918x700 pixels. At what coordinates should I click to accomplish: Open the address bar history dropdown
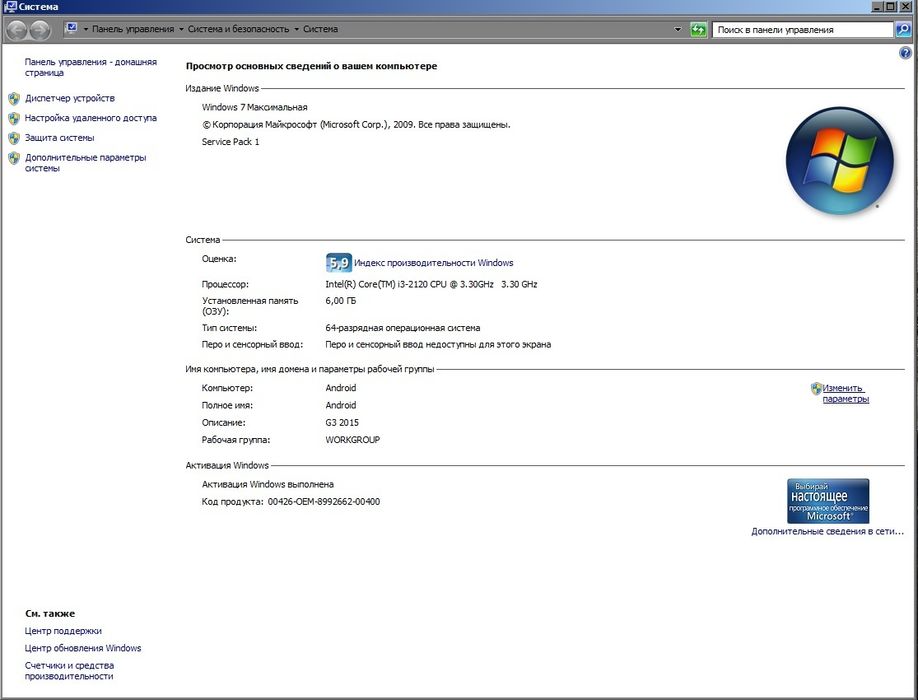point(677,29)
